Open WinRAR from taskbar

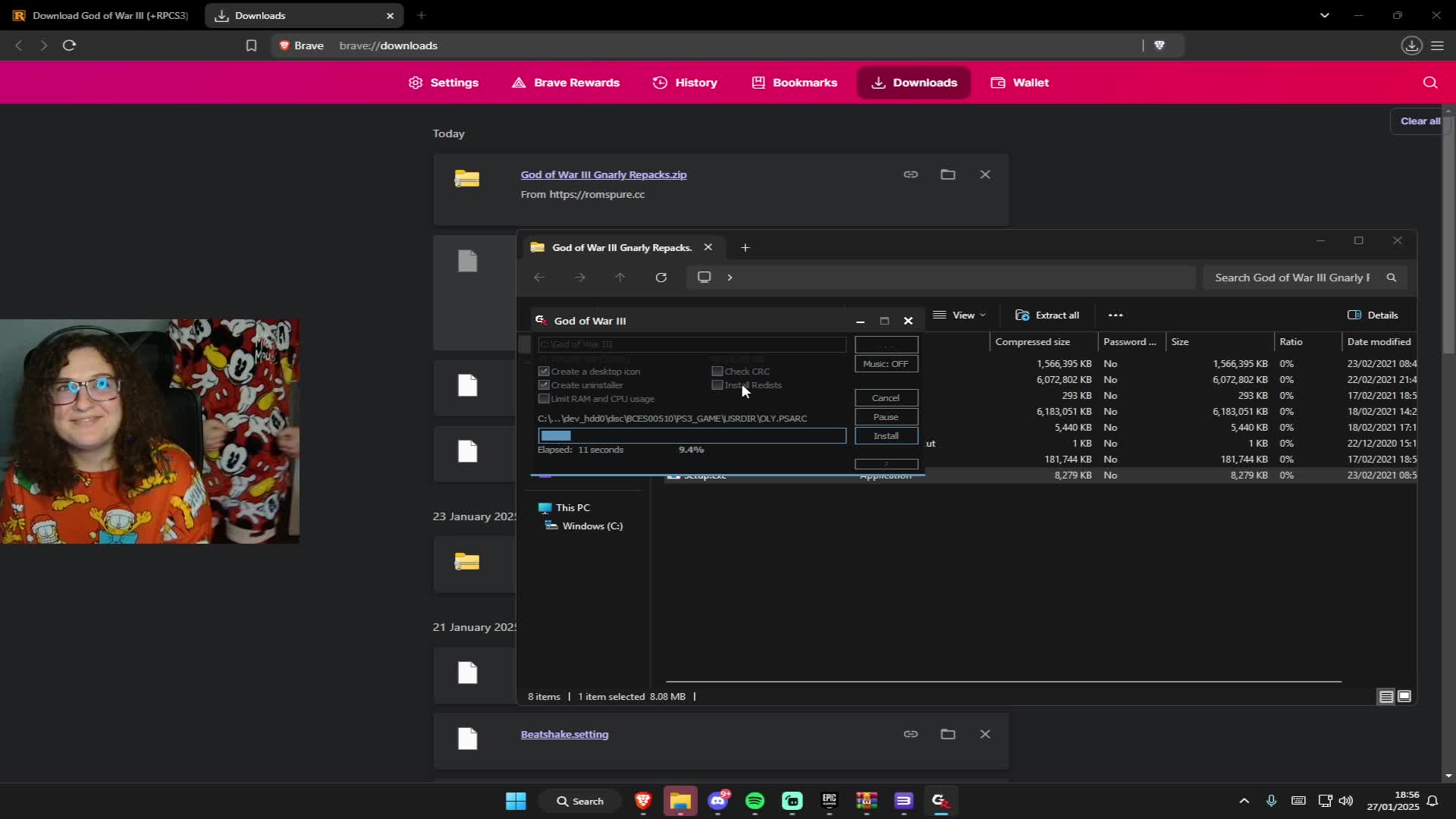(x=867, y=801)
